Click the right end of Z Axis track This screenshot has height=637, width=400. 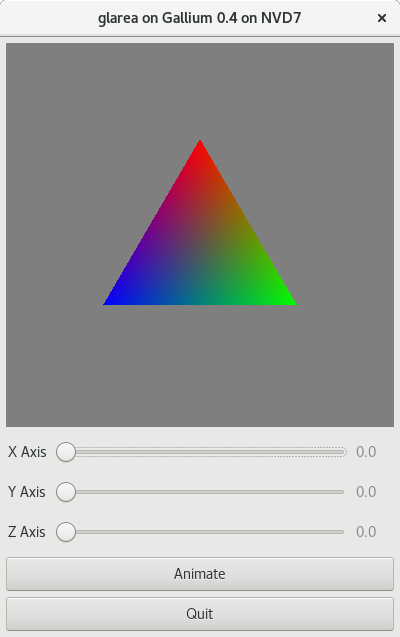pos(342,532)
